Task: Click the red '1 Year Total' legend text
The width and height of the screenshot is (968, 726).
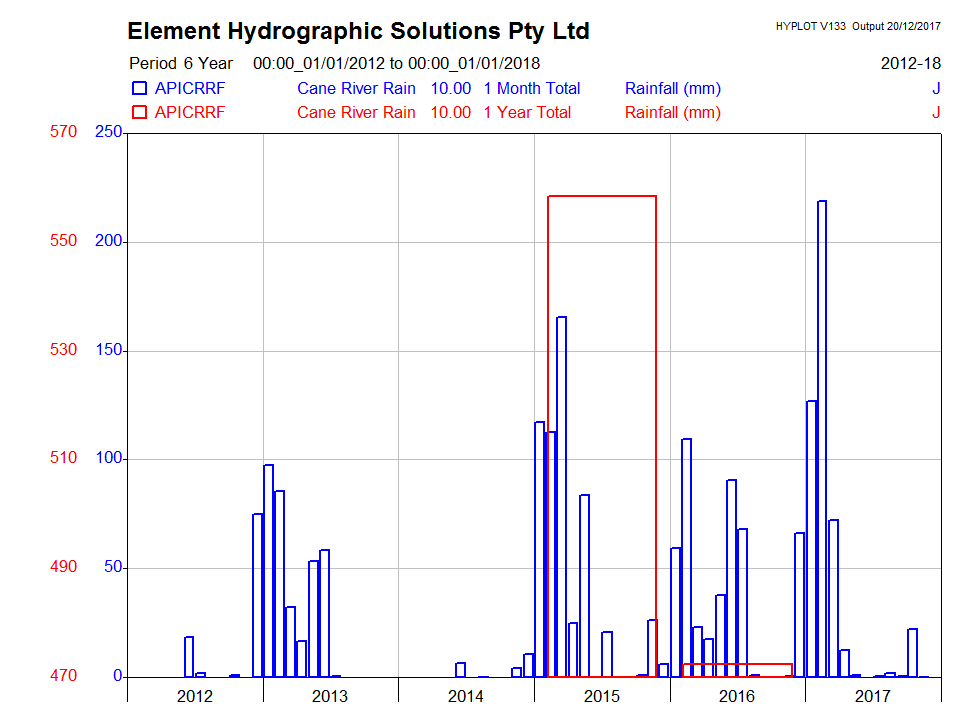Action: click(527, 113)
